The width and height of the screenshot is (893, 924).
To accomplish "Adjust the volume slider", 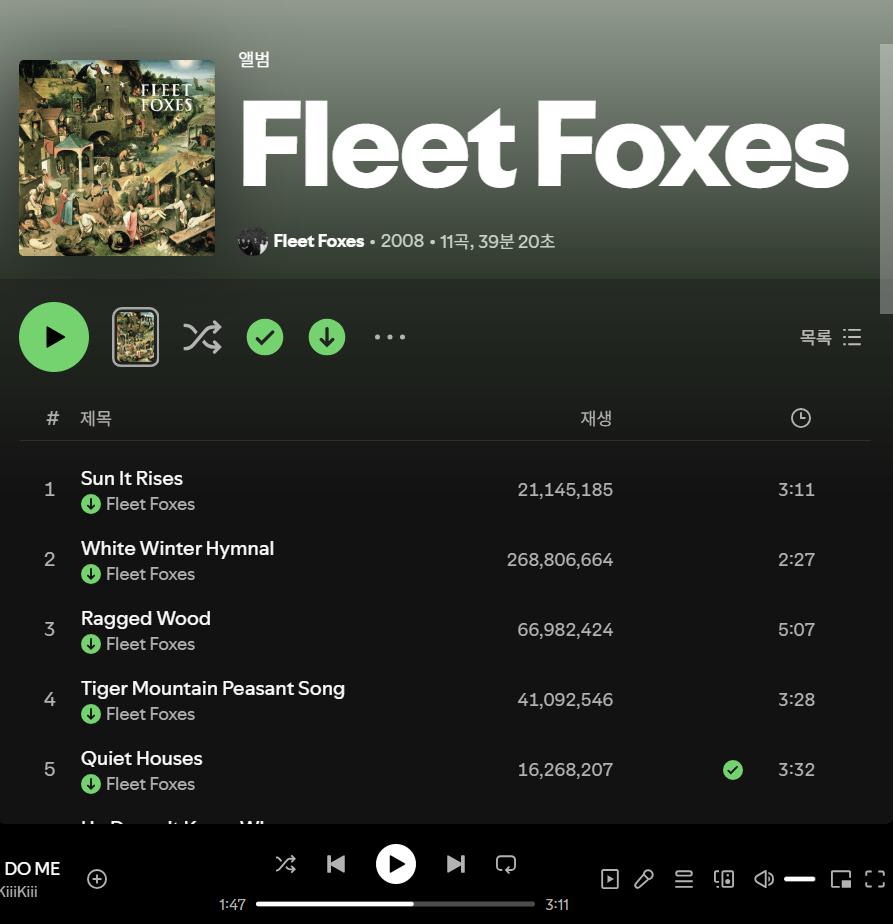I will click(800, 879).
